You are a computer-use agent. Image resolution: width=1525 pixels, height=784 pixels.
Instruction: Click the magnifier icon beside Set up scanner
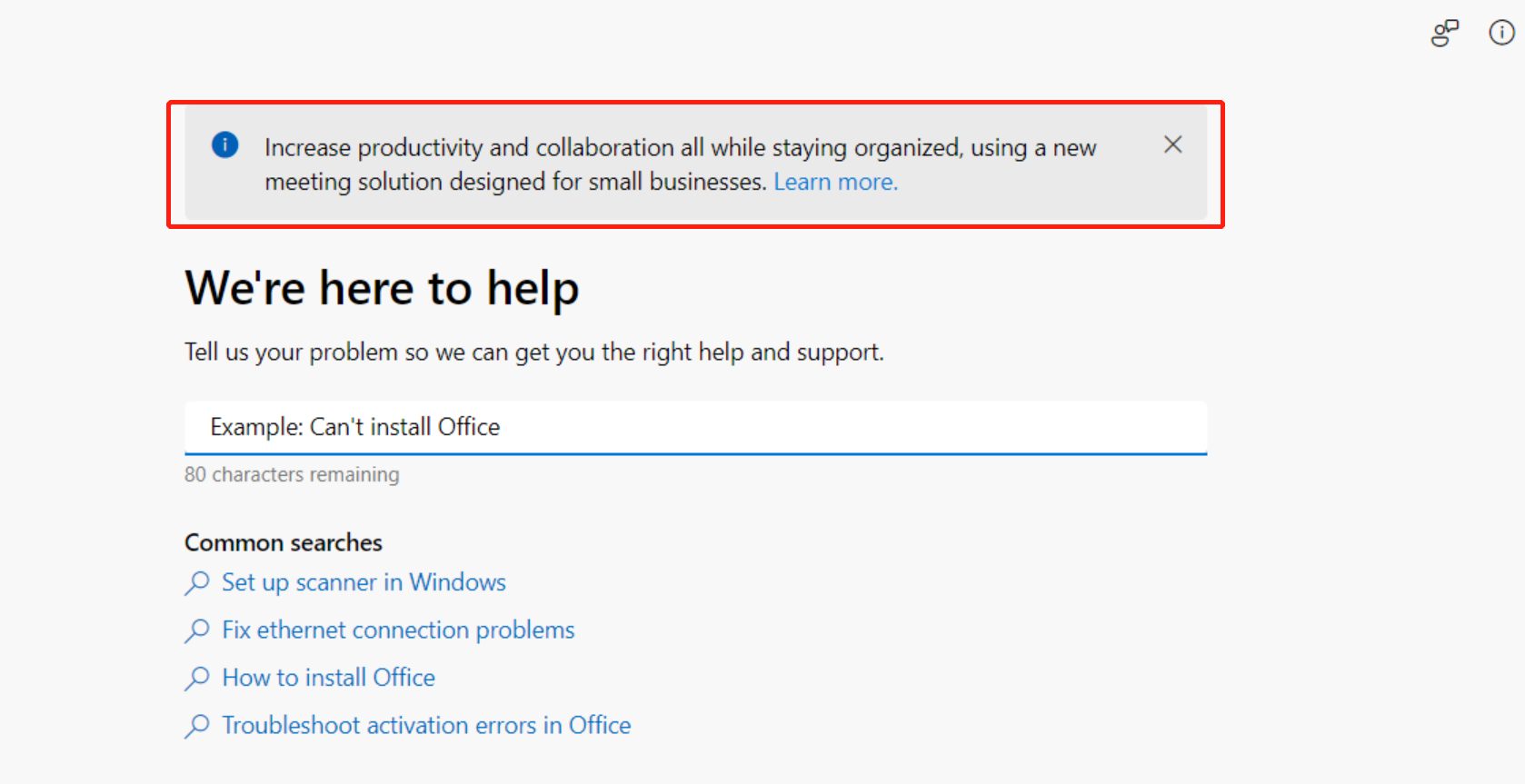[x=197, y=582]
